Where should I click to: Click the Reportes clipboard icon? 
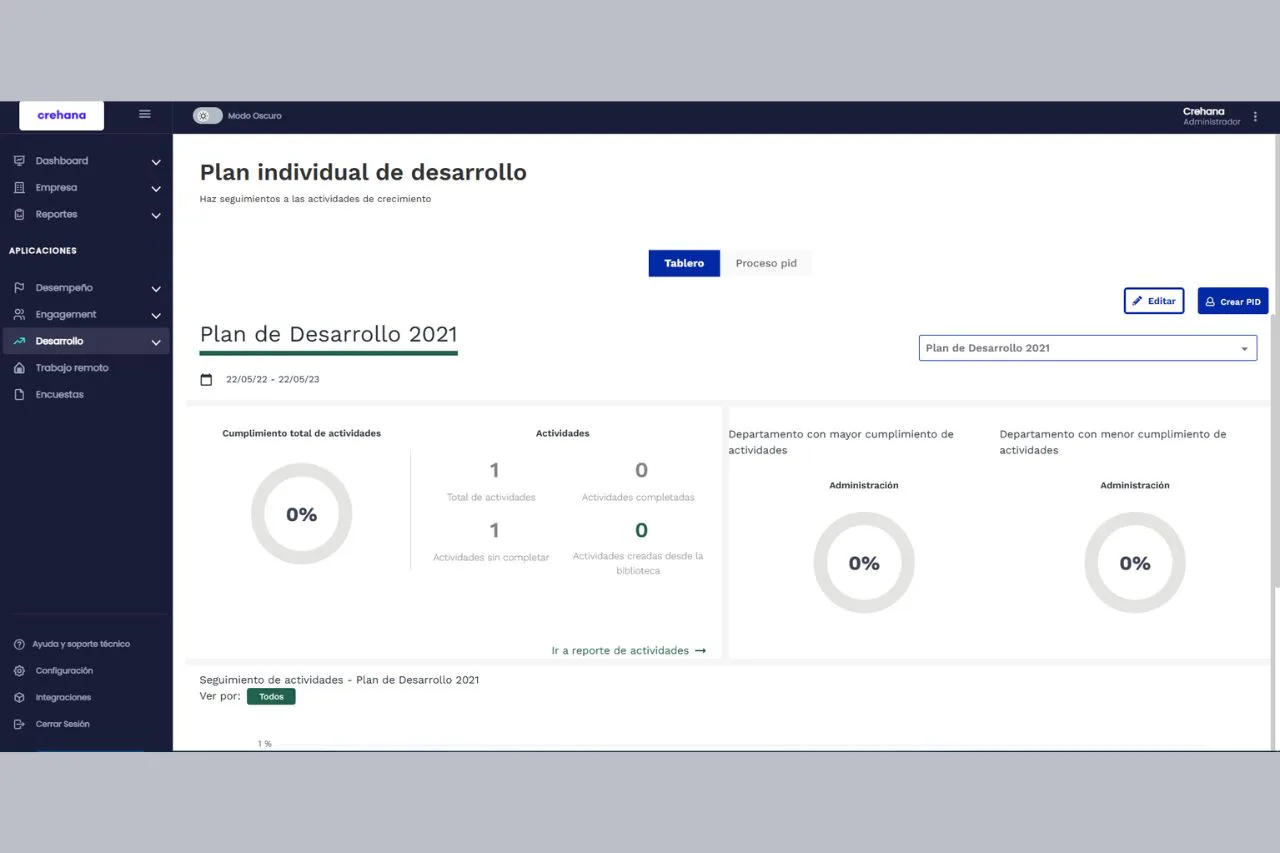20,213
